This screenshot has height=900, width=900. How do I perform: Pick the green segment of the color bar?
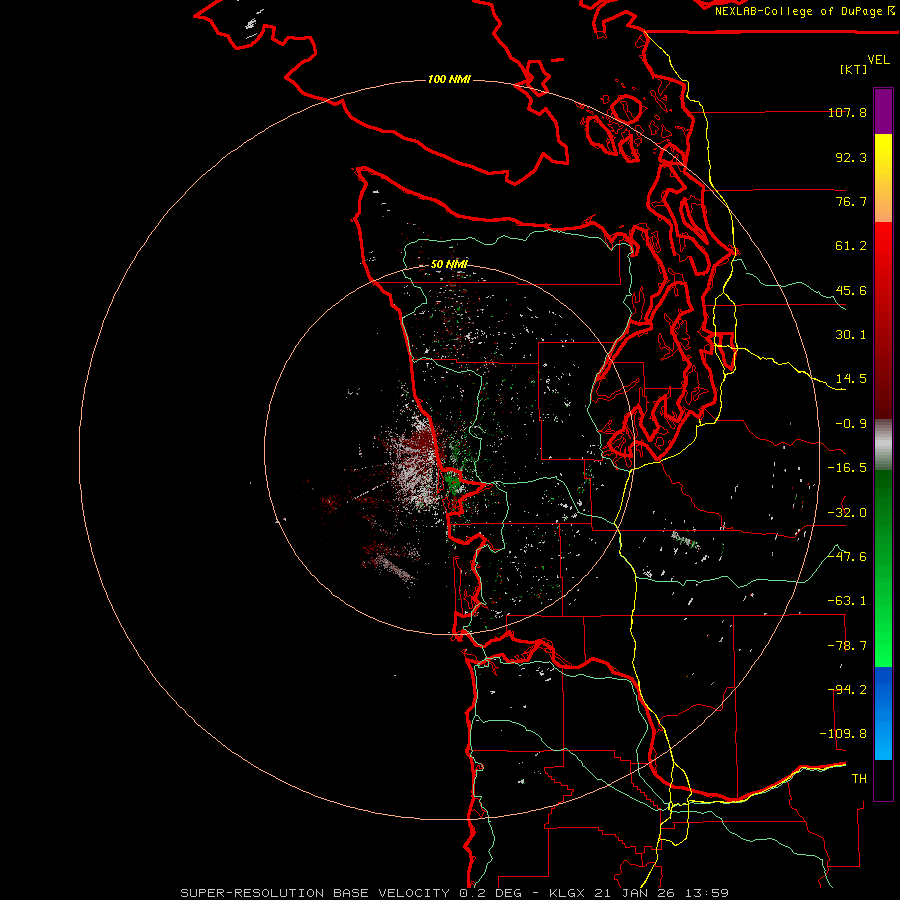(883, 568)
